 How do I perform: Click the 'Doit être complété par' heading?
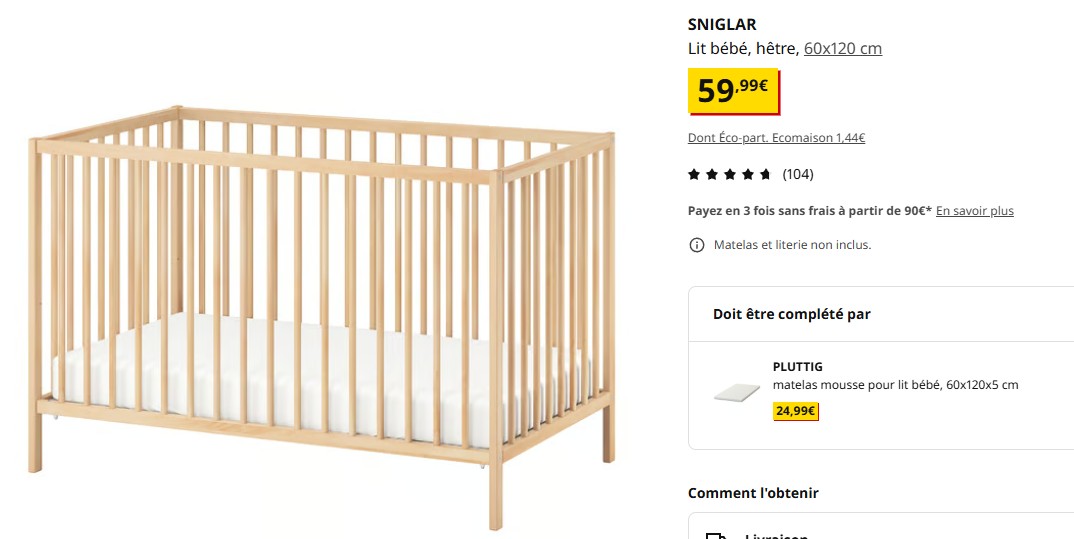click(x=791, y=314)
